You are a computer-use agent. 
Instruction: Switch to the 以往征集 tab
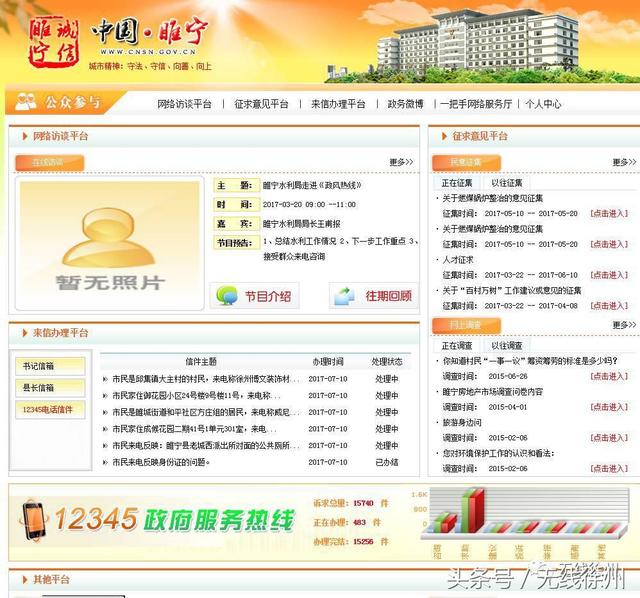point(507,183)
